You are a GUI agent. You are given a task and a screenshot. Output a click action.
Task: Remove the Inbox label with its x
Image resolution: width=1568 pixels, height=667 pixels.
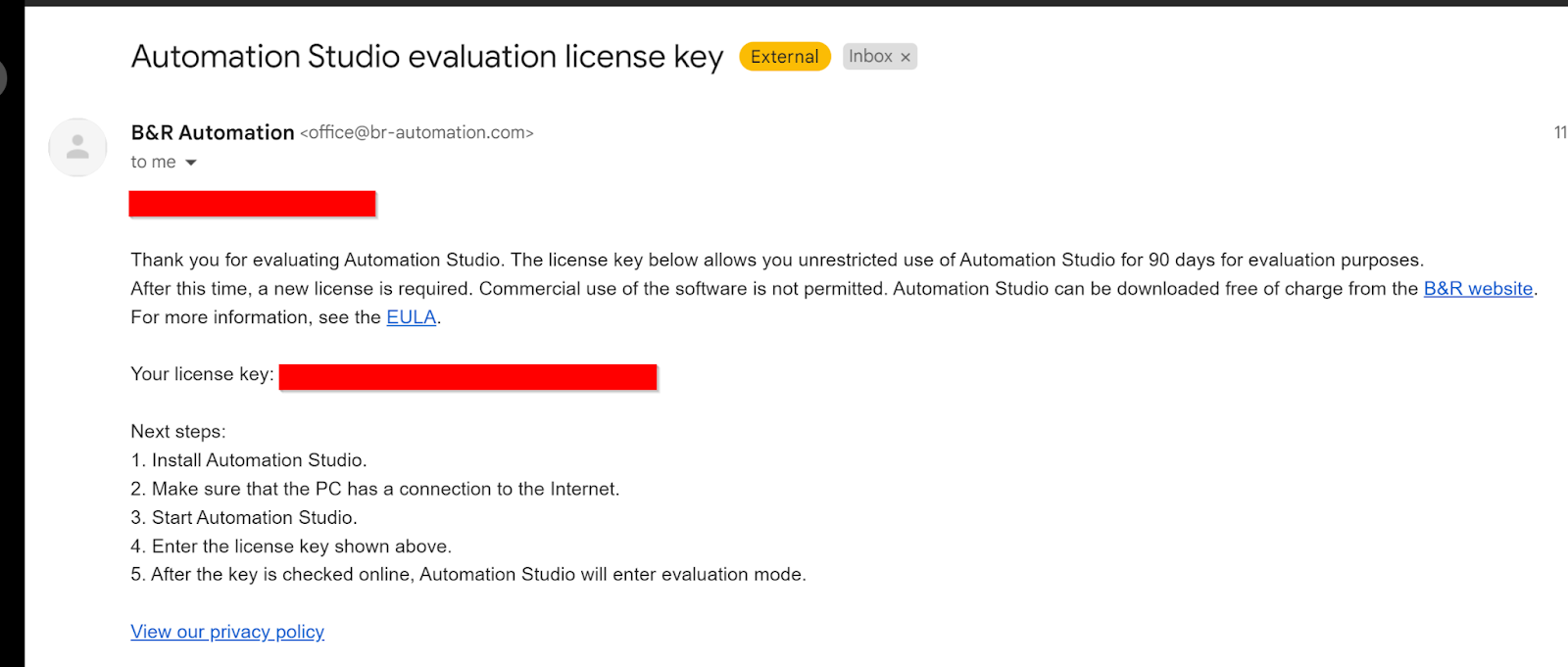(906, 58)
